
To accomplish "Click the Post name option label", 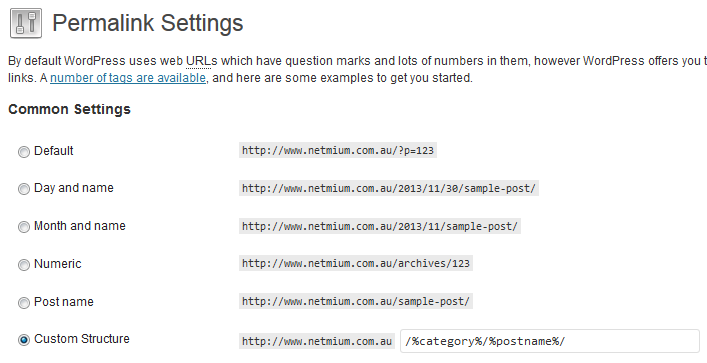I will point(64,302).
